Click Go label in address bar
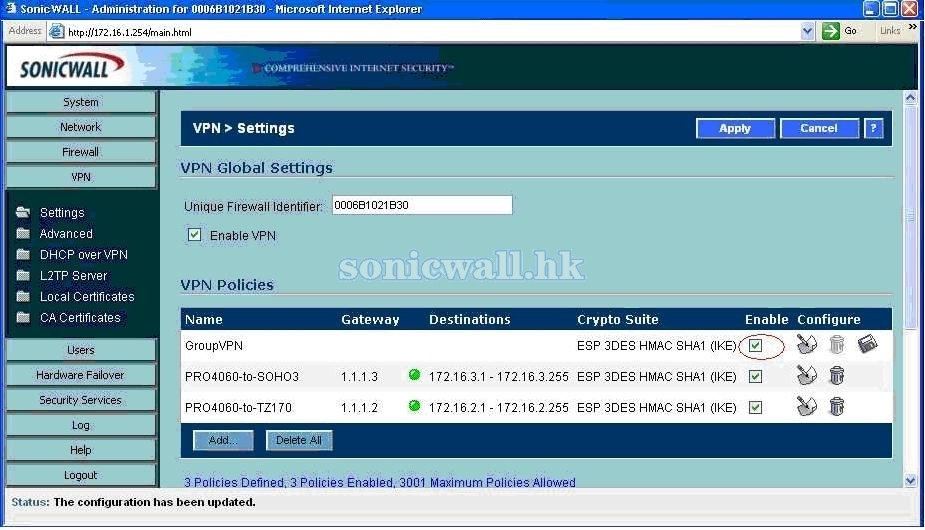This screenshot has height=530, width=925. (851, 31)
